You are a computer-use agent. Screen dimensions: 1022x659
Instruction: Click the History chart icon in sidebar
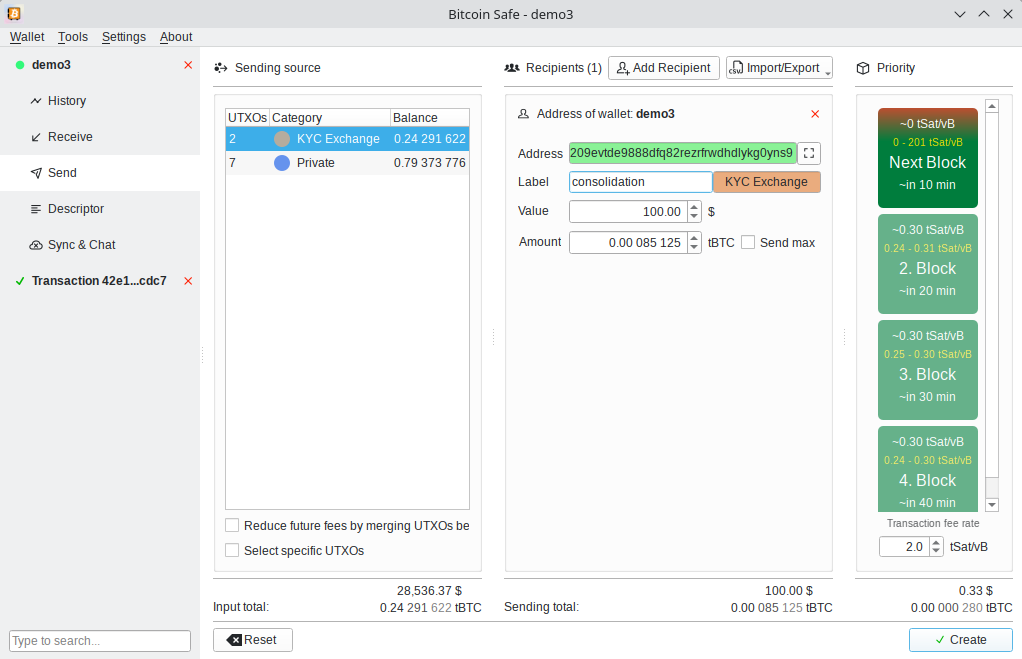(x=37, y=101)
